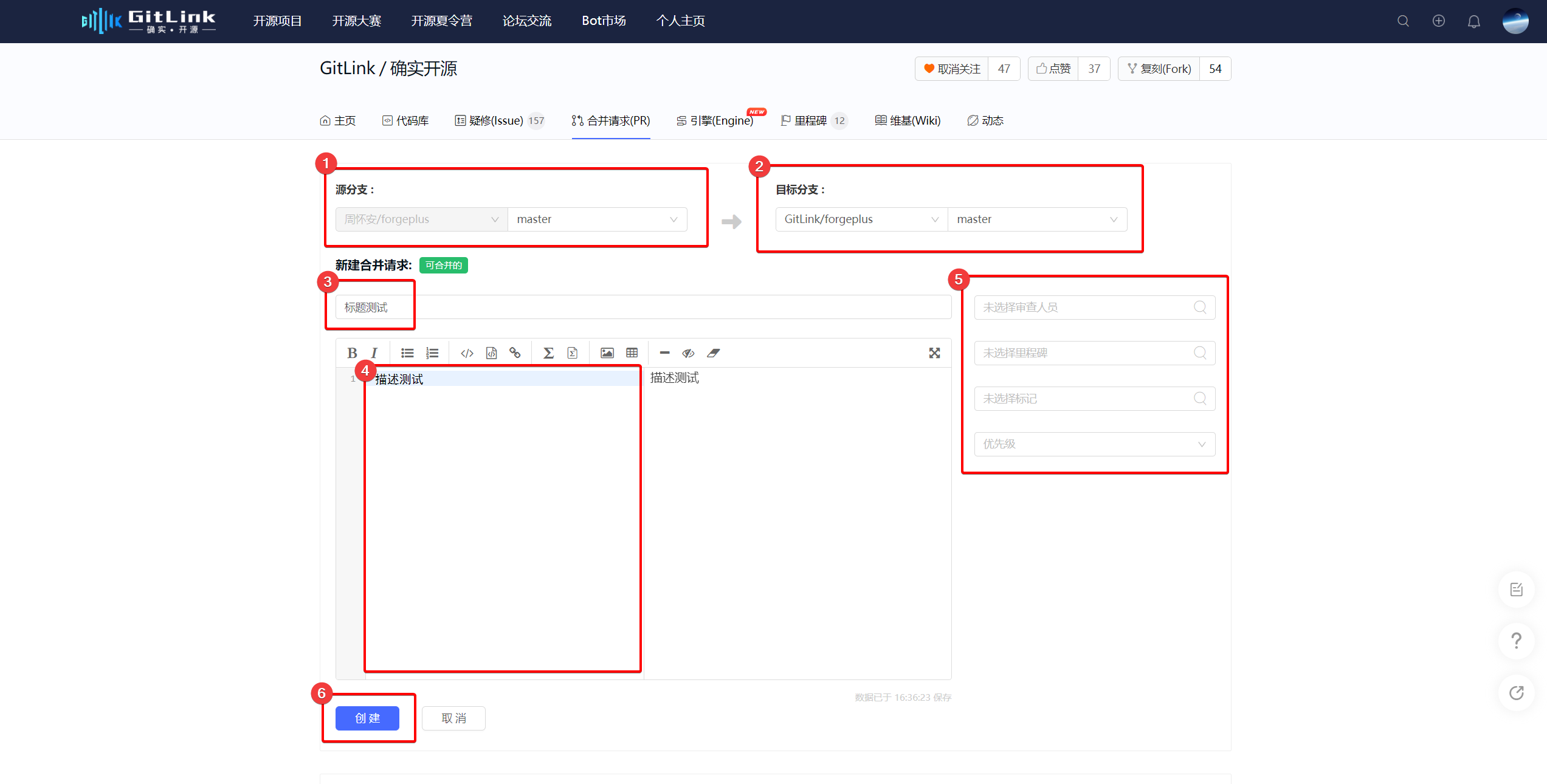Click the Bold formatting icon
Screen dimensions: 1547x784
point(352,353)
